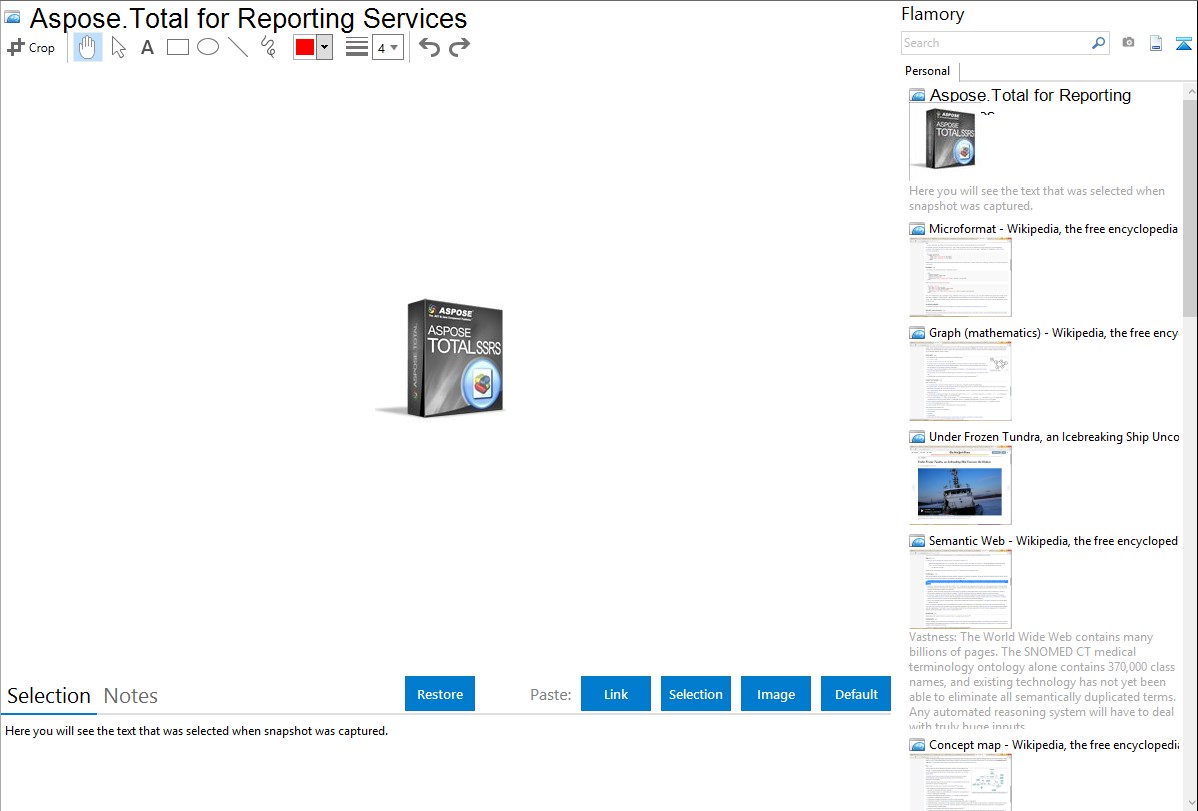Click the snapshot list scrollbar thumb

pyautogui.click(x=1190, y=208)
